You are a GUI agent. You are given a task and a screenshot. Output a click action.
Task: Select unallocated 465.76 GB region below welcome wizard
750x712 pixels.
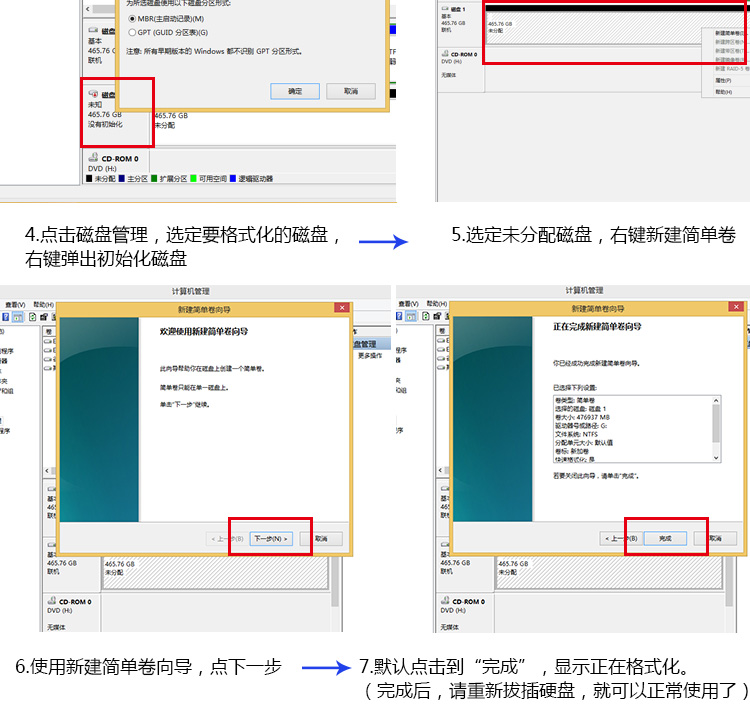coord(215,573)
